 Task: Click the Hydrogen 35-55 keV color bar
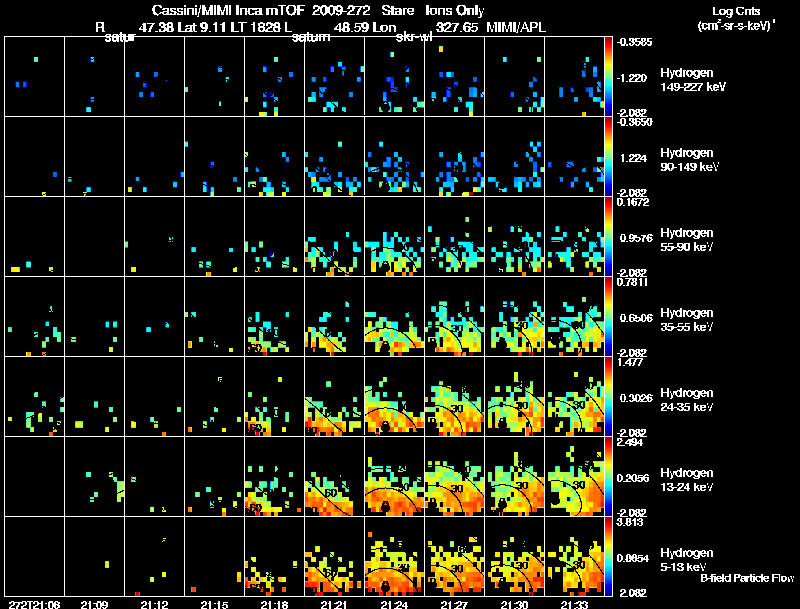[608, 317]
